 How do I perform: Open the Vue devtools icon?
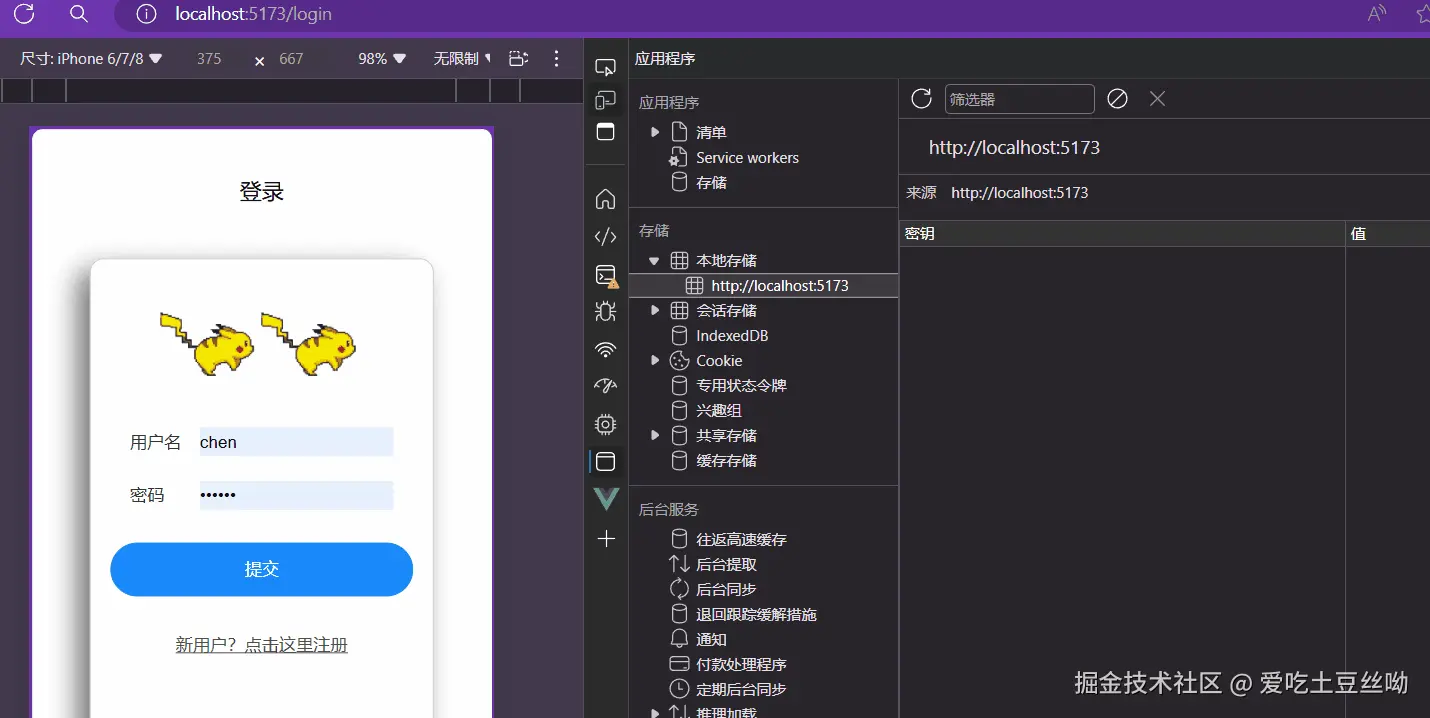[606, 498]
